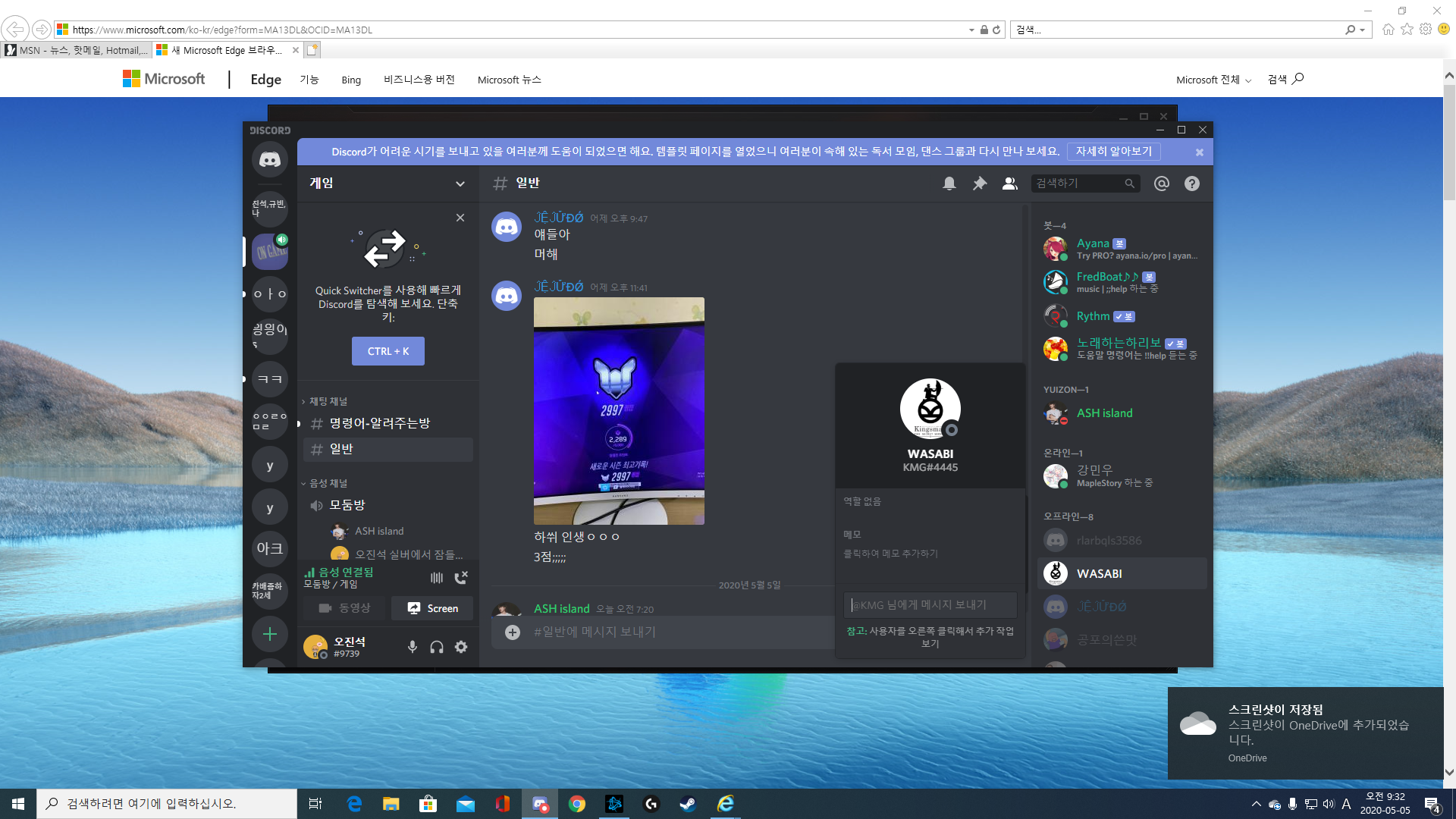Open user settings gear icon
The image size is (1456, 819).
point(461,647)
